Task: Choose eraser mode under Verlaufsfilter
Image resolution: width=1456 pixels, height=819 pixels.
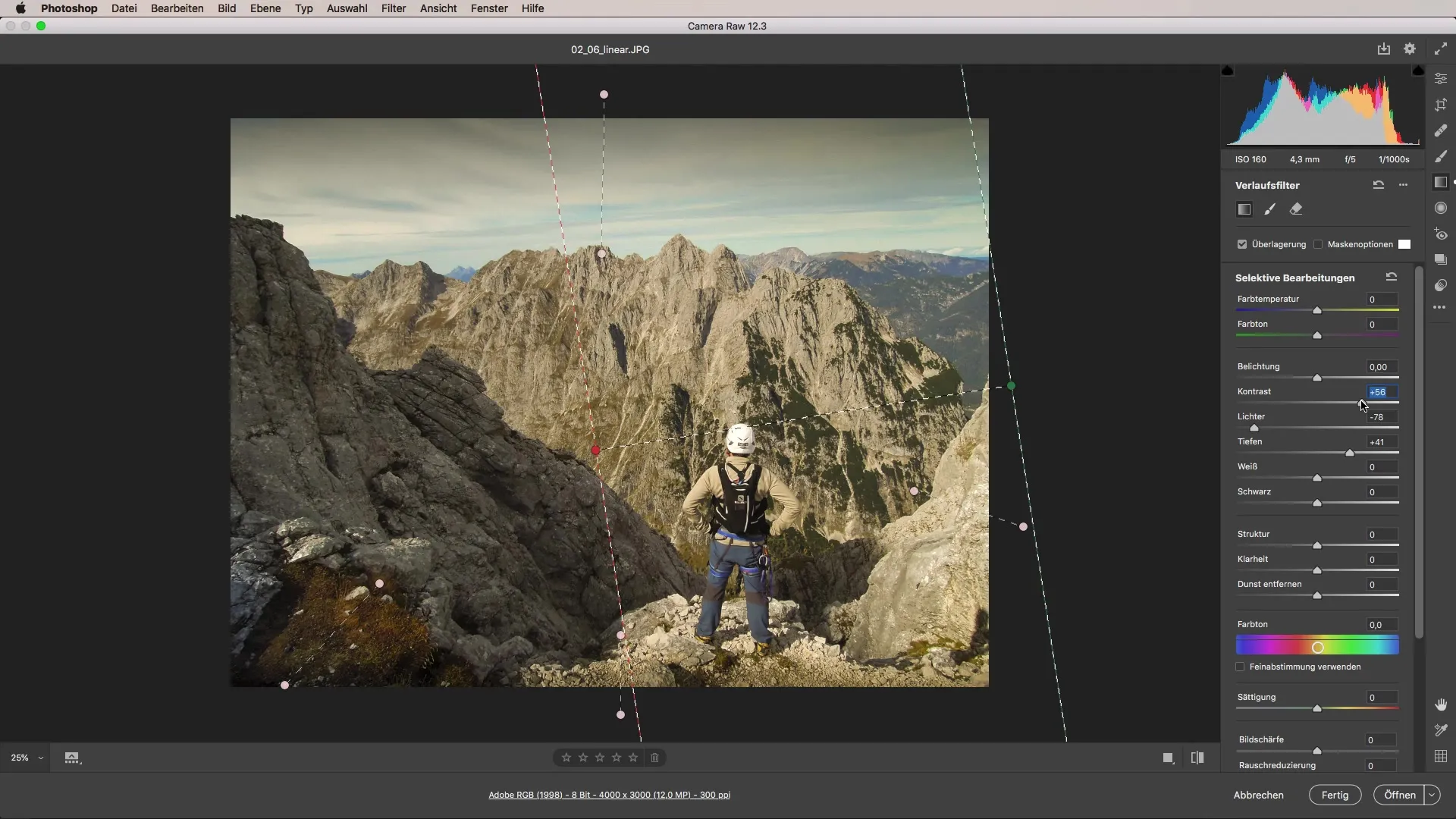Action: 1296,209
